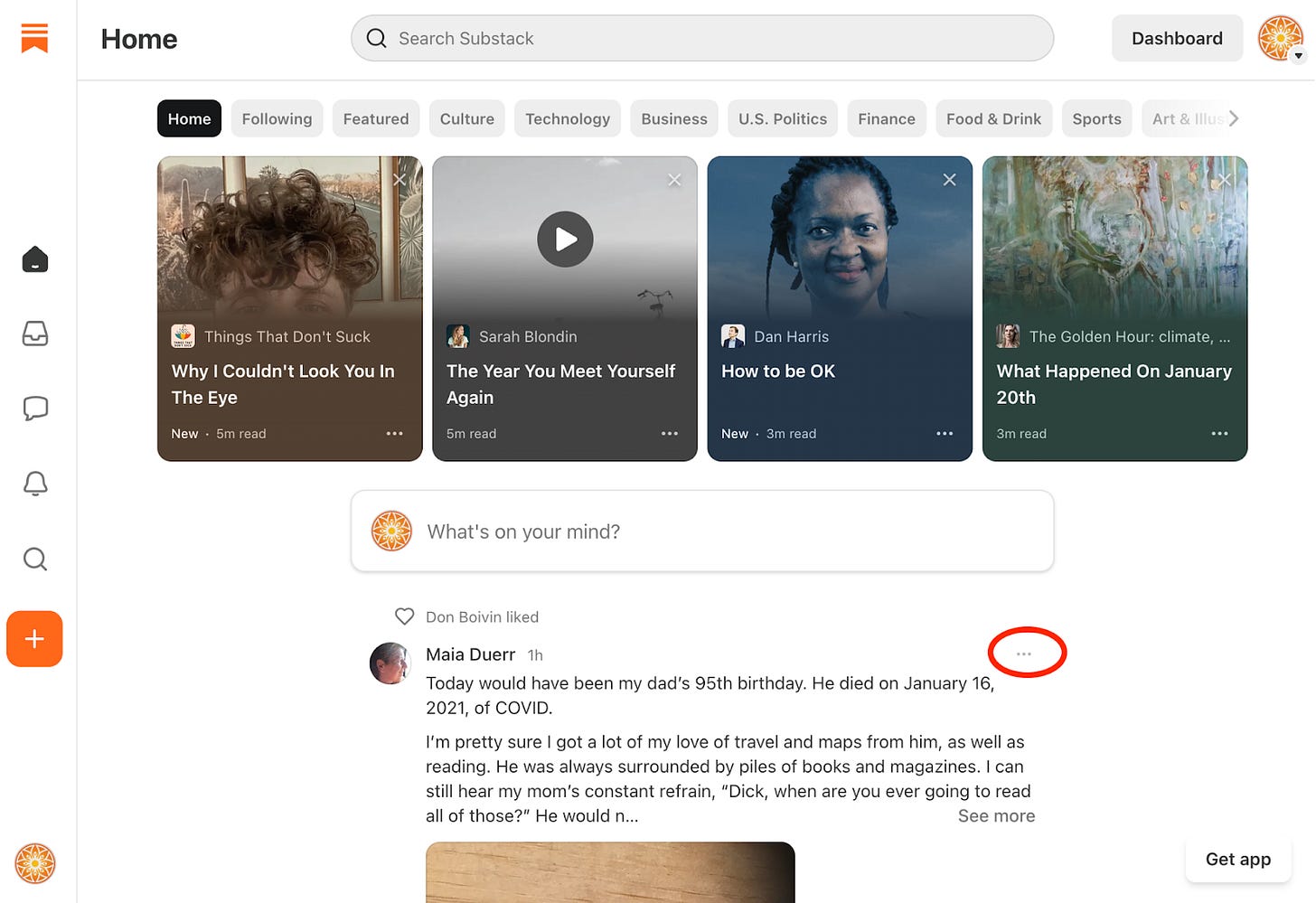The height and width of the screenshot is (903, 1316).
Task: Open Chat speech bubble icon in sidebar
Action: [x=35, y=409]
